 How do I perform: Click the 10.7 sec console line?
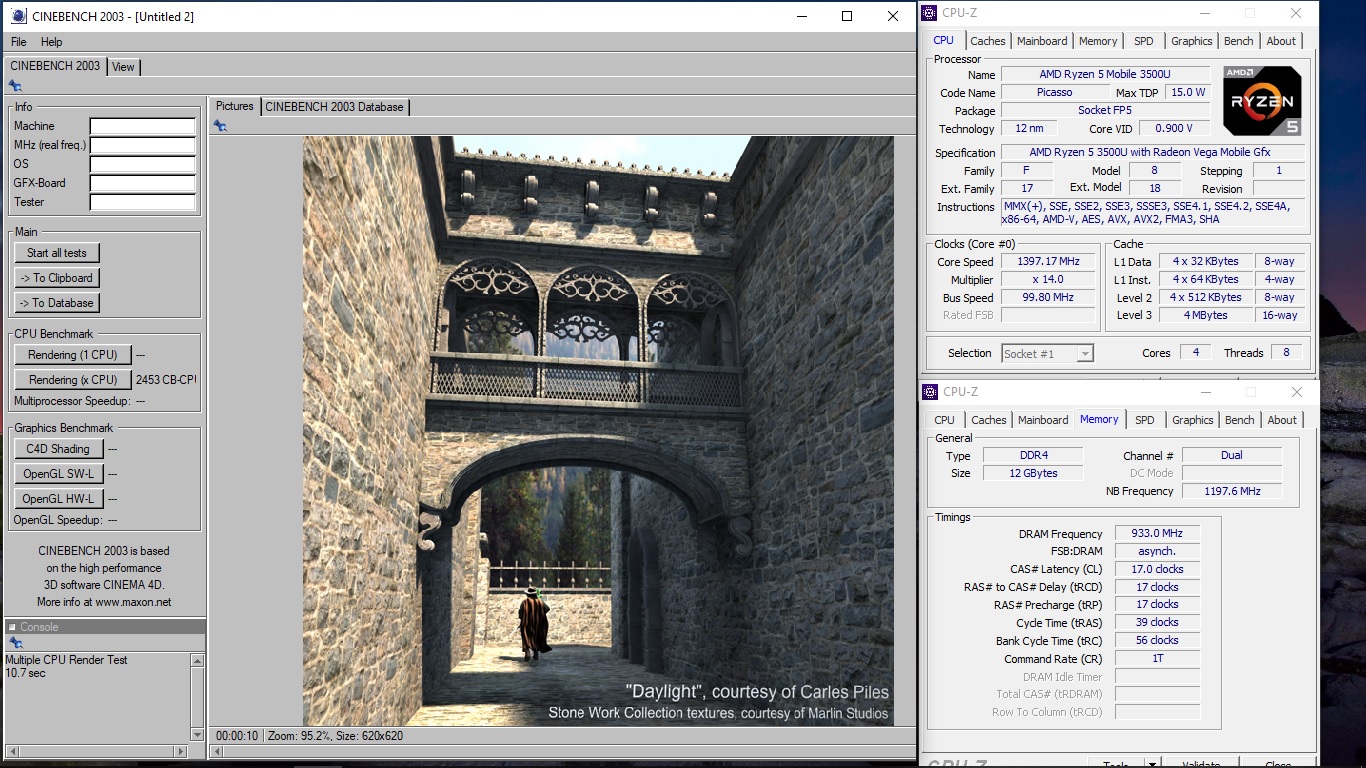(25, 673)
